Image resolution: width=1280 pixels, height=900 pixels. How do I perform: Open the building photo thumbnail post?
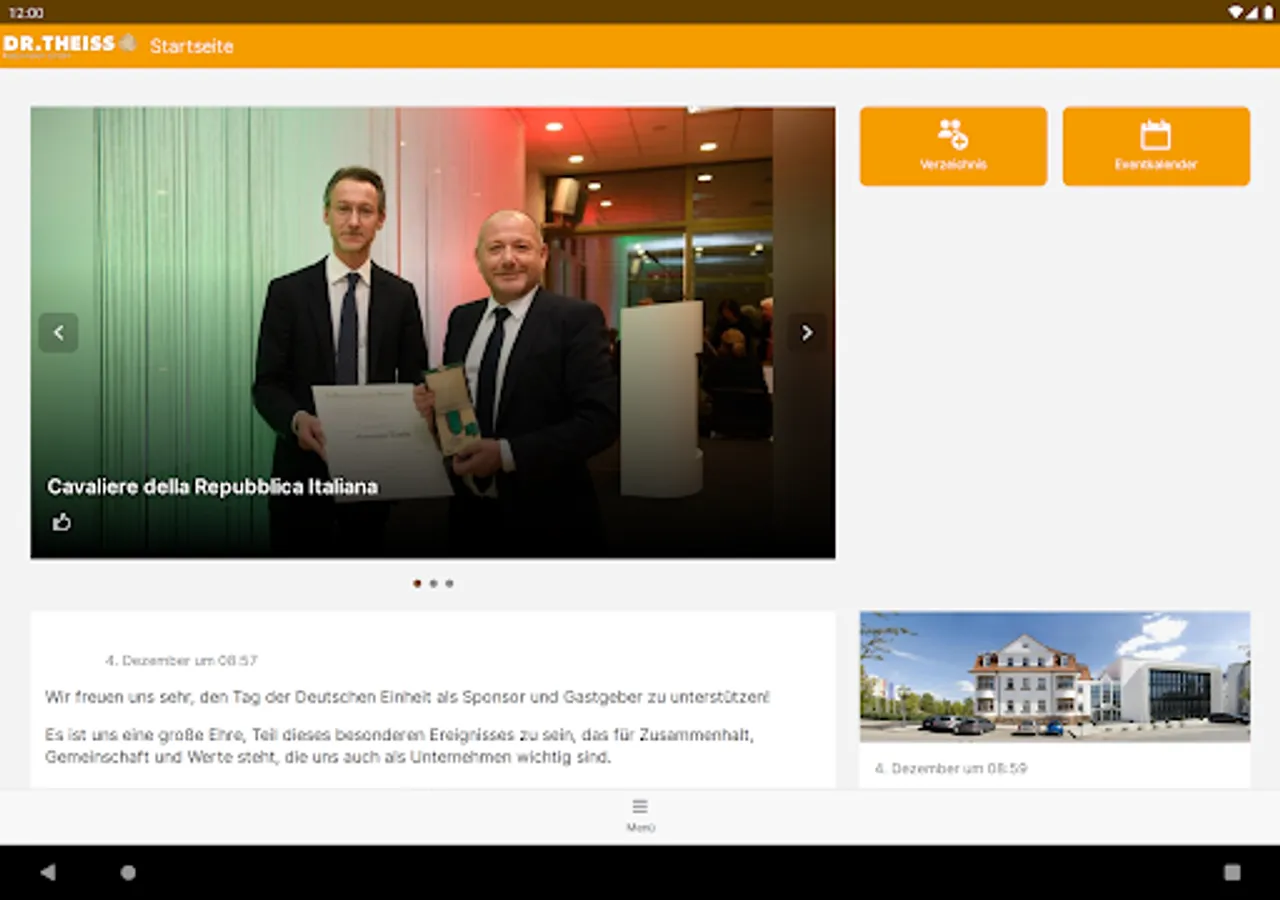[x=1054, y=676]
